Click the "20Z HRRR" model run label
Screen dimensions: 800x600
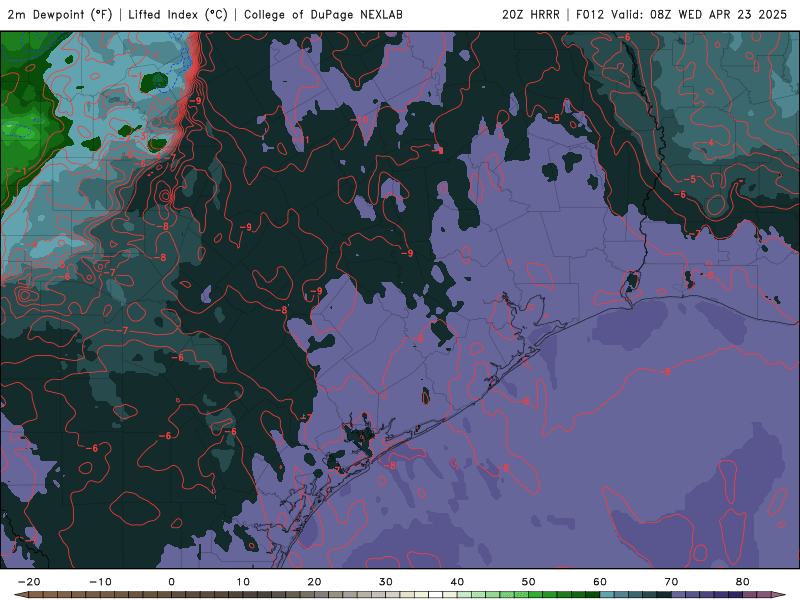531,15
